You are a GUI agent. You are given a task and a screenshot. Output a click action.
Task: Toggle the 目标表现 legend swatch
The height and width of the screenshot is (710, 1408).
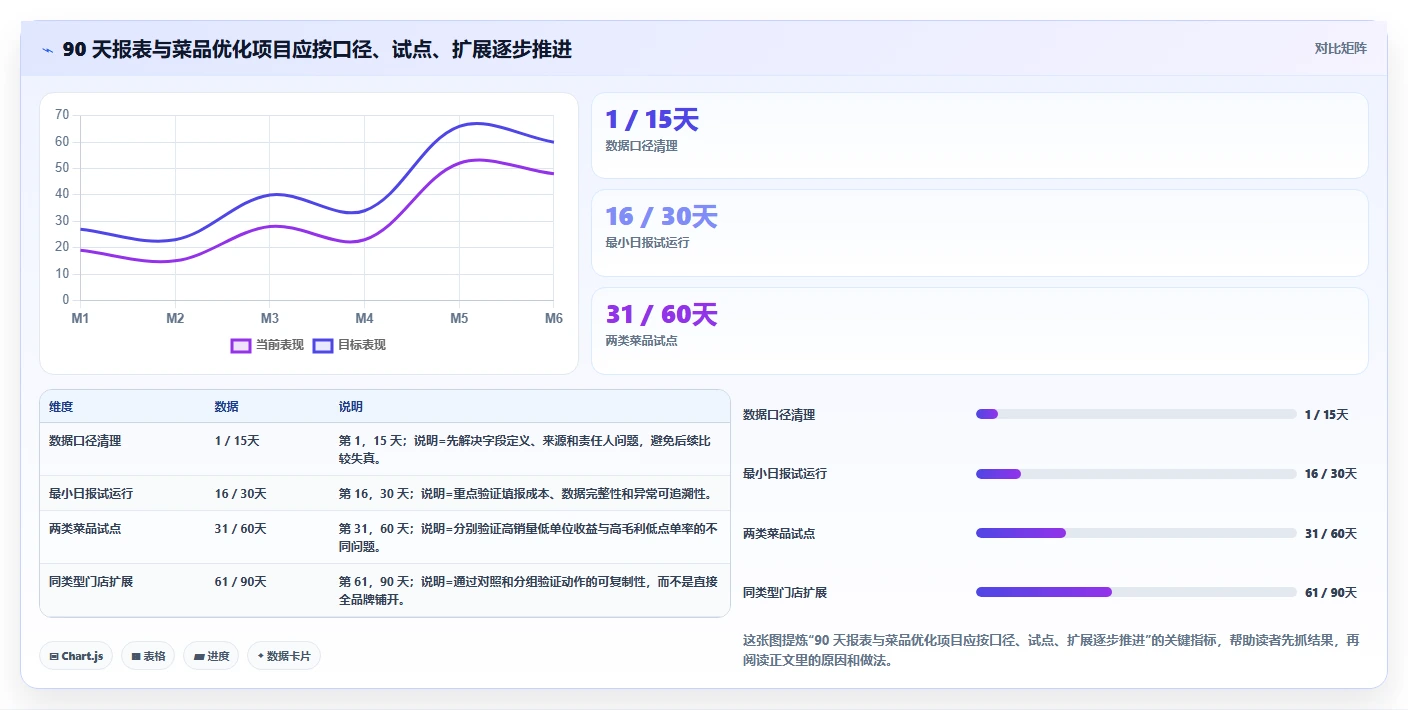(322, 345)
